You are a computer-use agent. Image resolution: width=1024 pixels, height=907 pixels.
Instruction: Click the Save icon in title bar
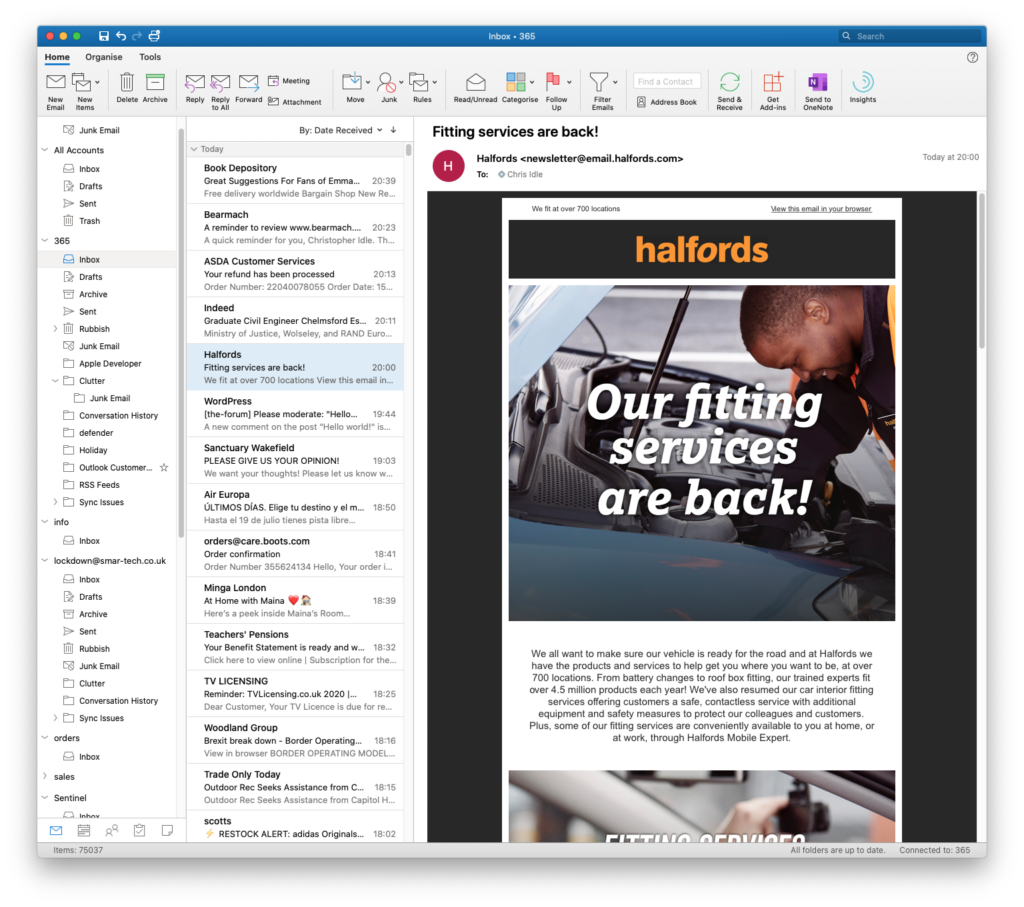coord(103,36)
